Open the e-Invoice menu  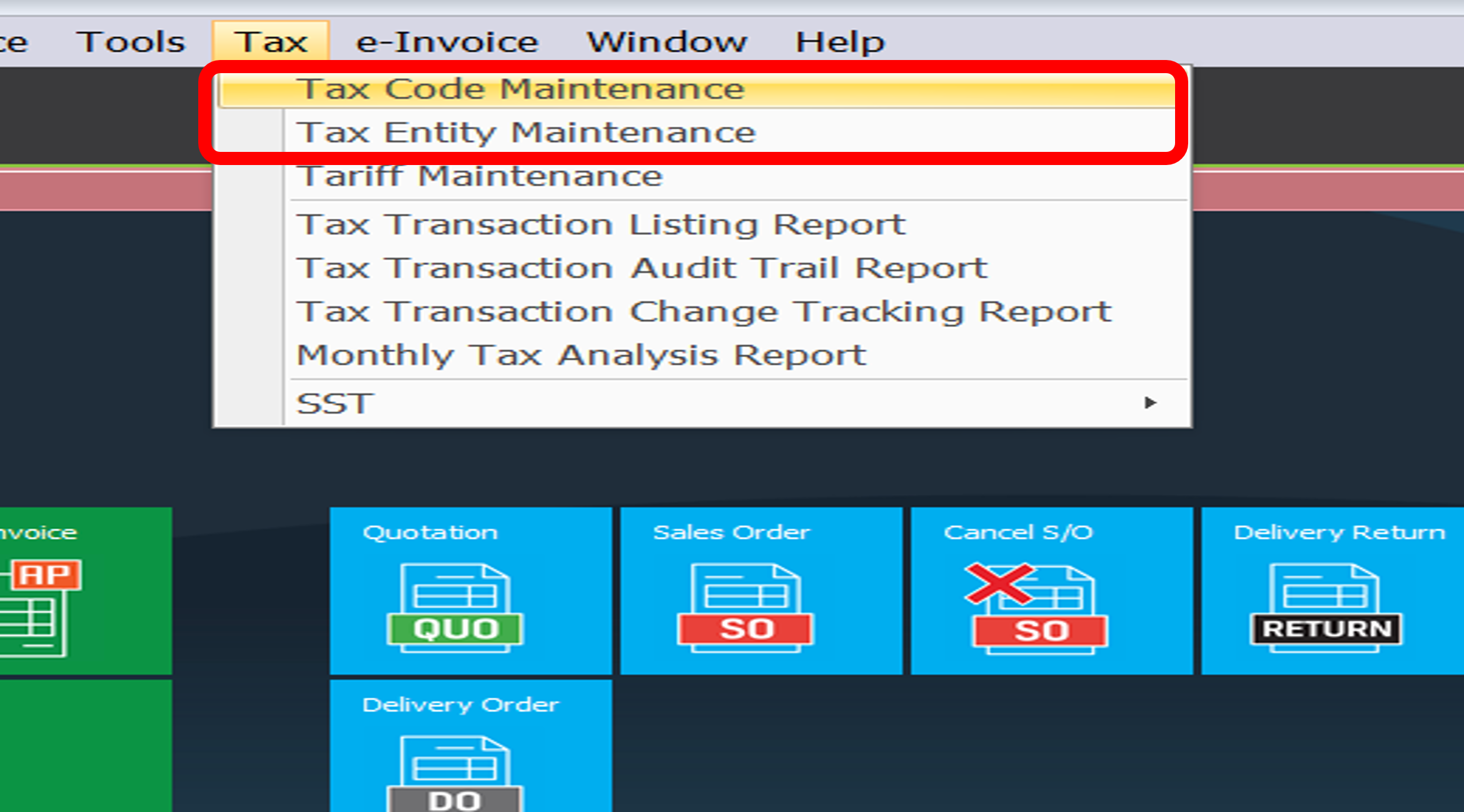447,43
